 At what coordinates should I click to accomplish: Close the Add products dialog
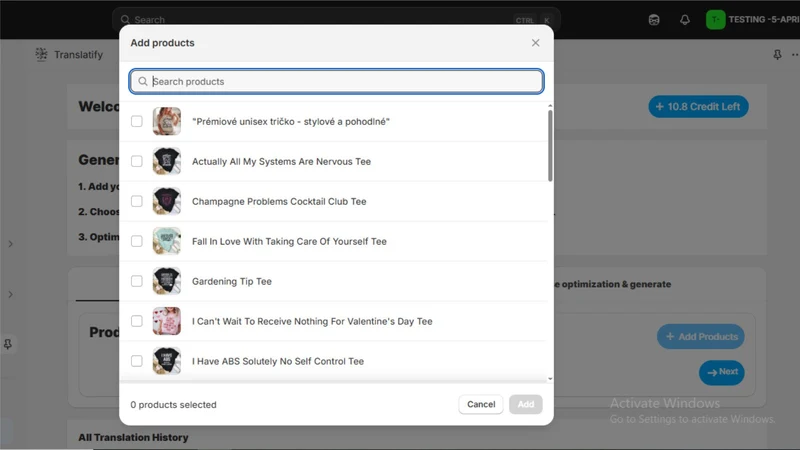tap(535, 43)
